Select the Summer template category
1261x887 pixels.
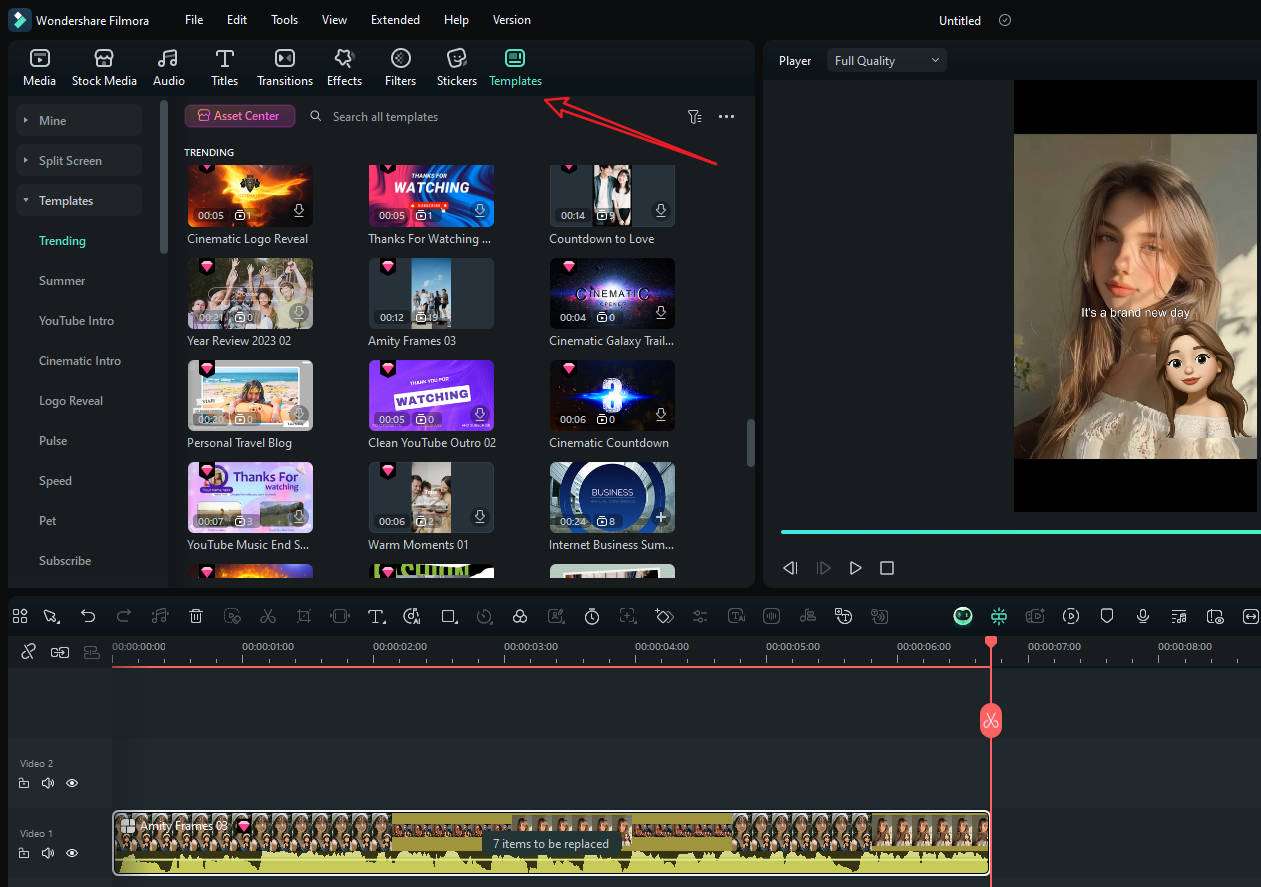coord(62,281)
